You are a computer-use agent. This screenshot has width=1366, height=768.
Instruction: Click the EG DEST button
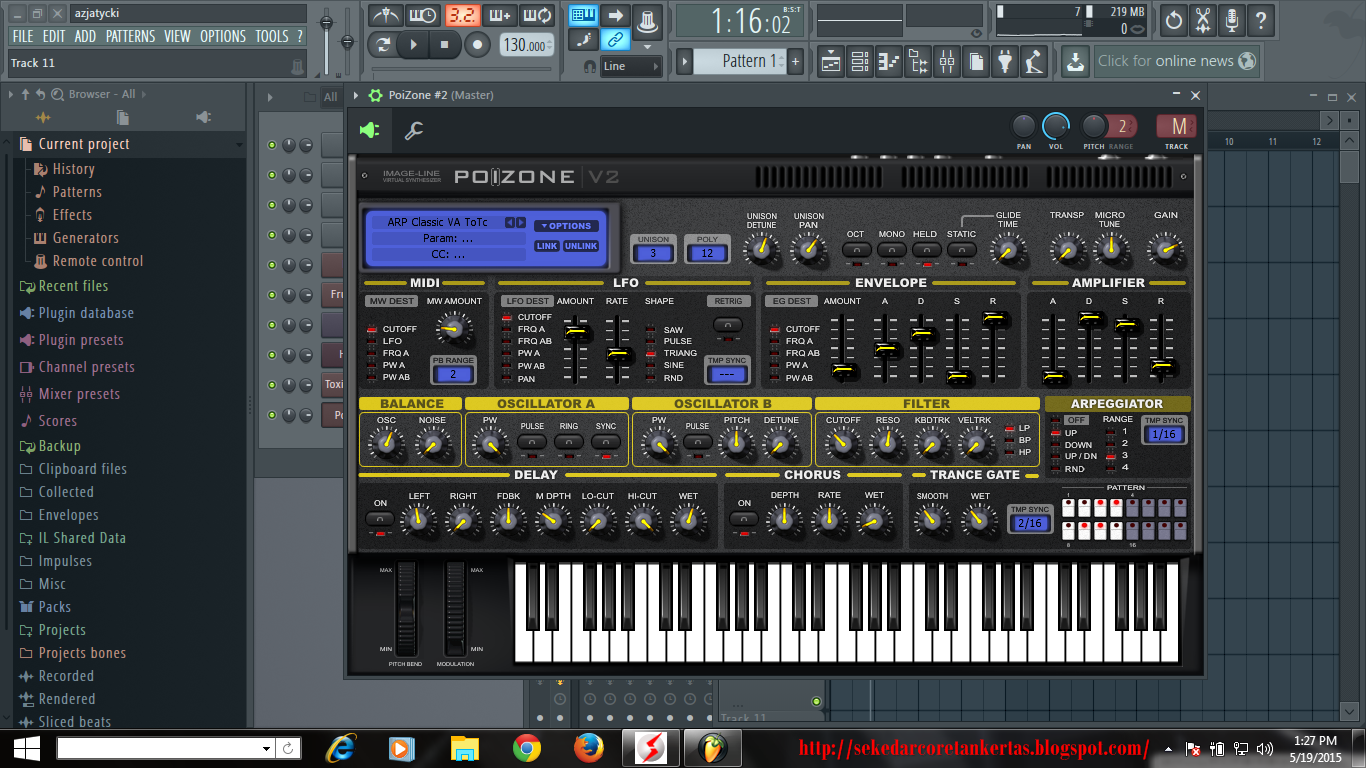pyautogui.click(x=790, y=301)
